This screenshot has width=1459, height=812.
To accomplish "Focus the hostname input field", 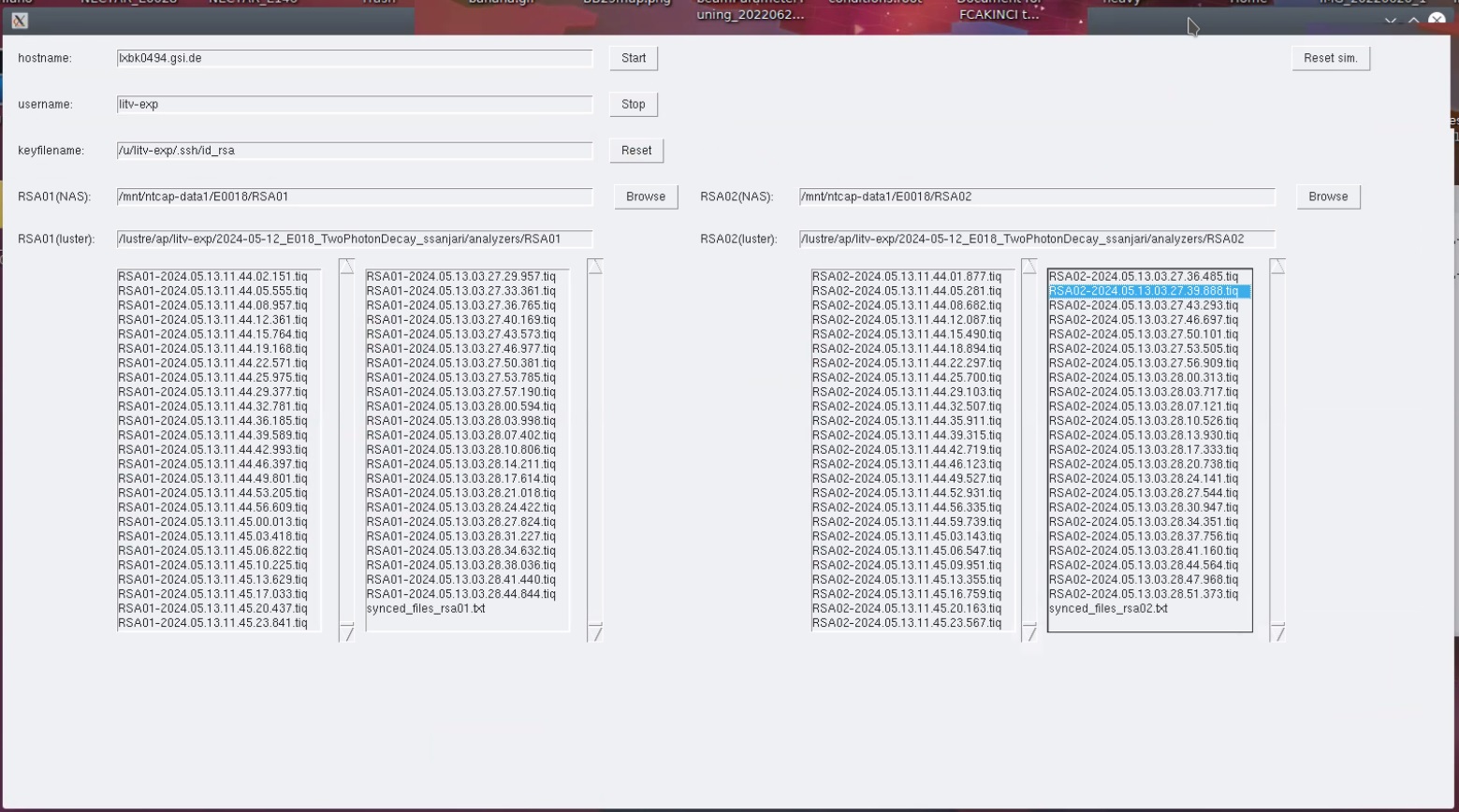I will (355, 58).
